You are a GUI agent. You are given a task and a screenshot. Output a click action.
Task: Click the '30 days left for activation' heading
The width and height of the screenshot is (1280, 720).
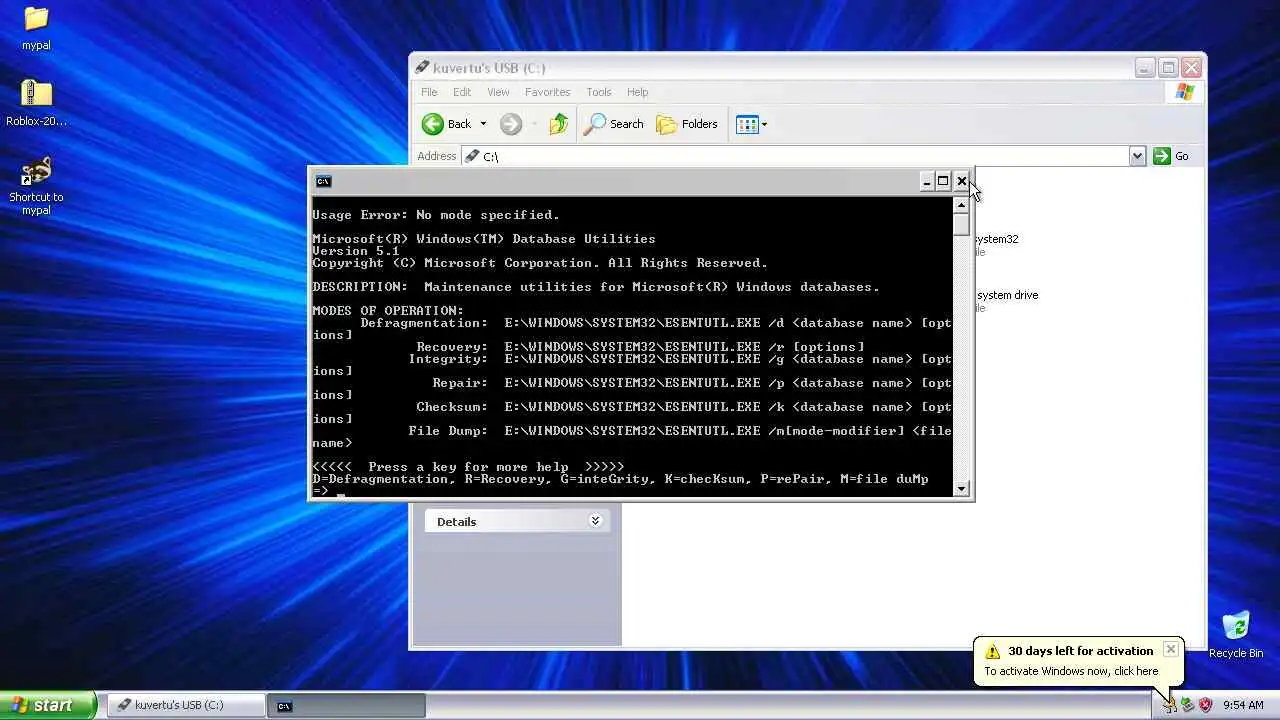1080,651
